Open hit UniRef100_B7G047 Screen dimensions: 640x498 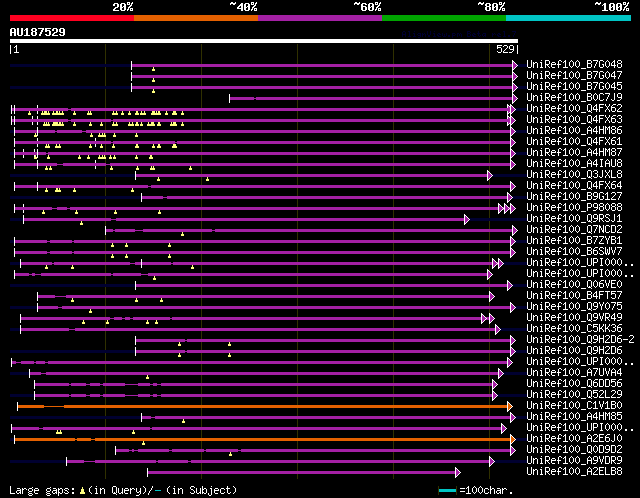point(574,76)
